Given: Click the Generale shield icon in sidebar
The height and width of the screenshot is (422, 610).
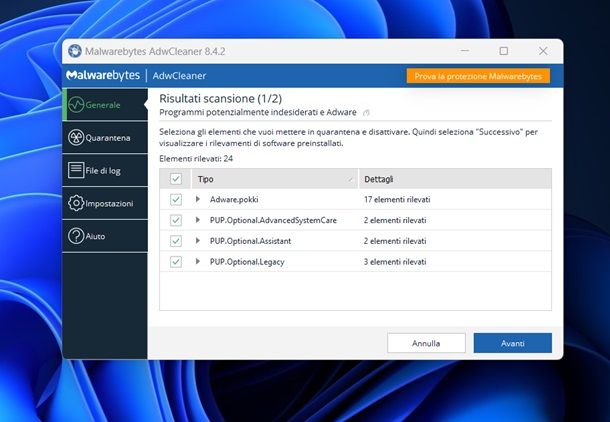Looking at the screenshot, I should click(x=75, y=104).
